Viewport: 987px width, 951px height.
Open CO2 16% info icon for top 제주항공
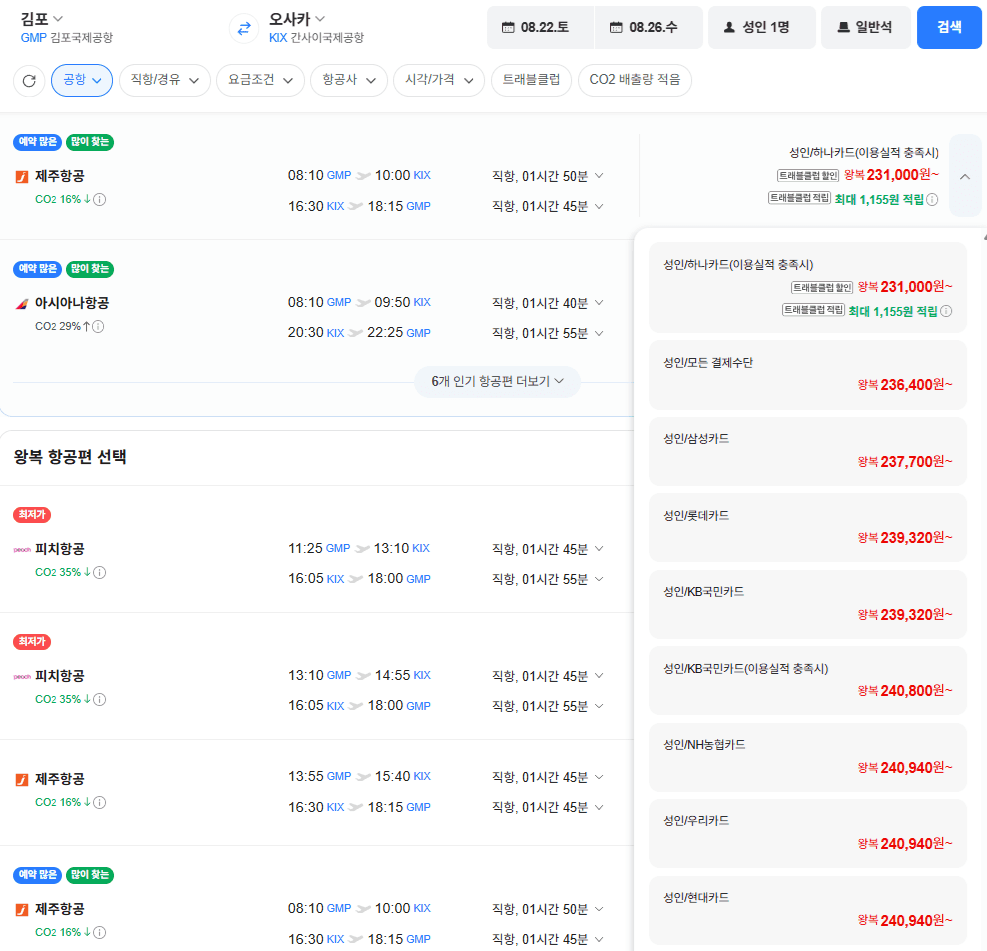[x=99, y=200]
